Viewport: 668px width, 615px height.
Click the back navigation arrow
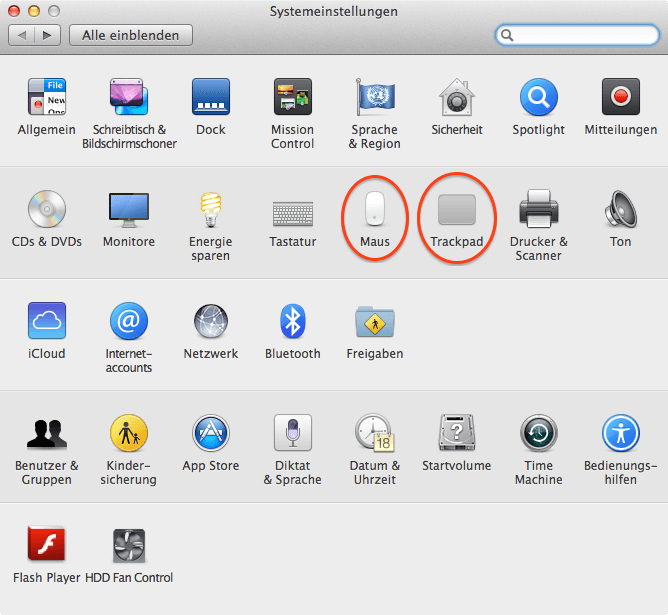click(x=22, y=35)
